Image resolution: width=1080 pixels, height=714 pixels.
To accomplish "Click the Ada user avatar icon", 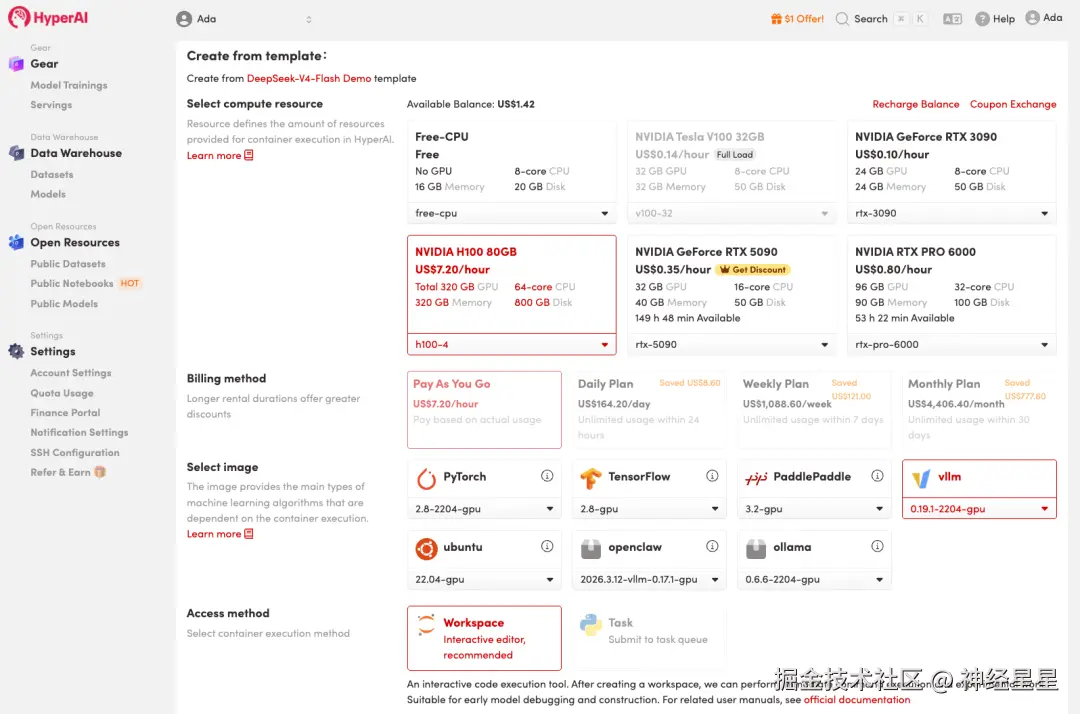I will [1032, 18].
